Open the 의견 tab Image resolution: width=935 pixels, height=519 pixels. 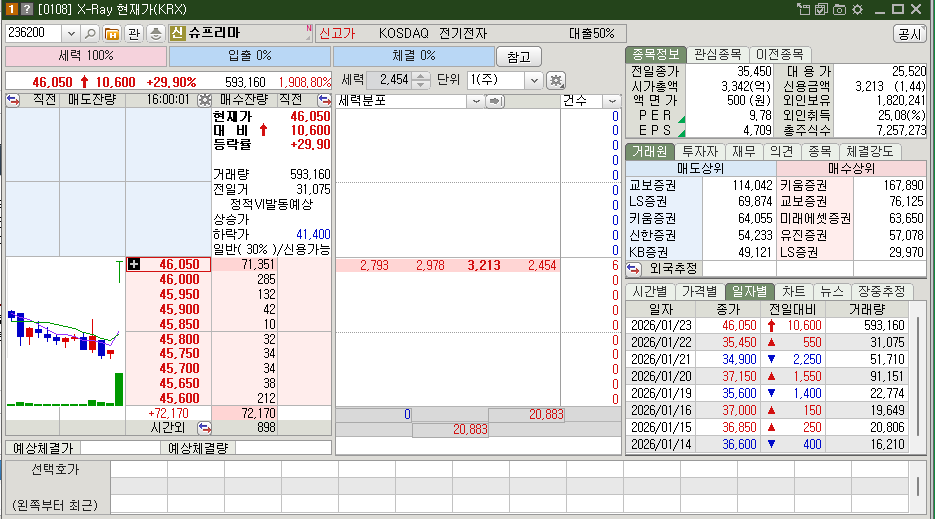tap(782, 152)
